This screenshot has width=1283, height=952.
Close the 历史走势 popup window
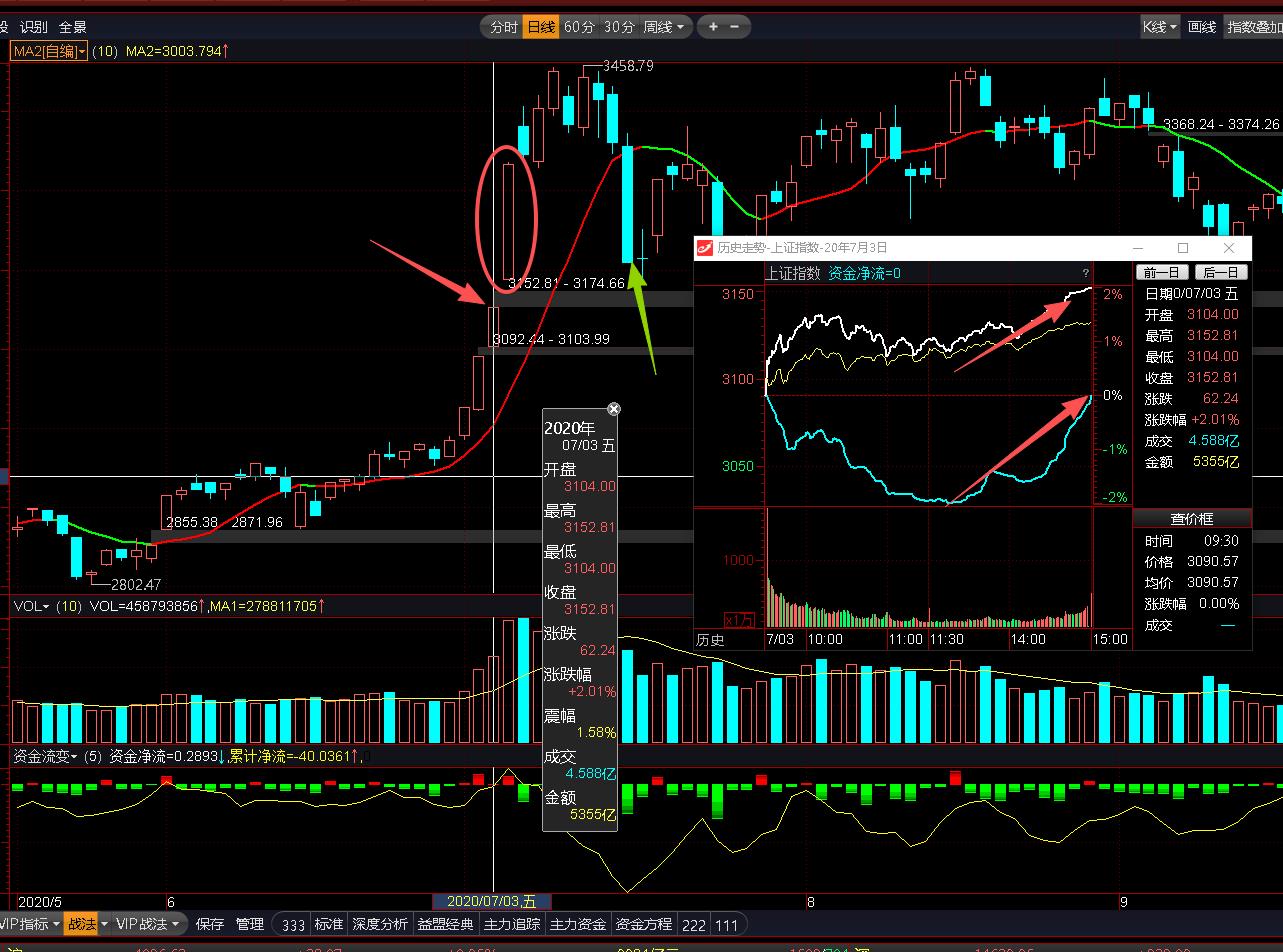point(1229,248)
